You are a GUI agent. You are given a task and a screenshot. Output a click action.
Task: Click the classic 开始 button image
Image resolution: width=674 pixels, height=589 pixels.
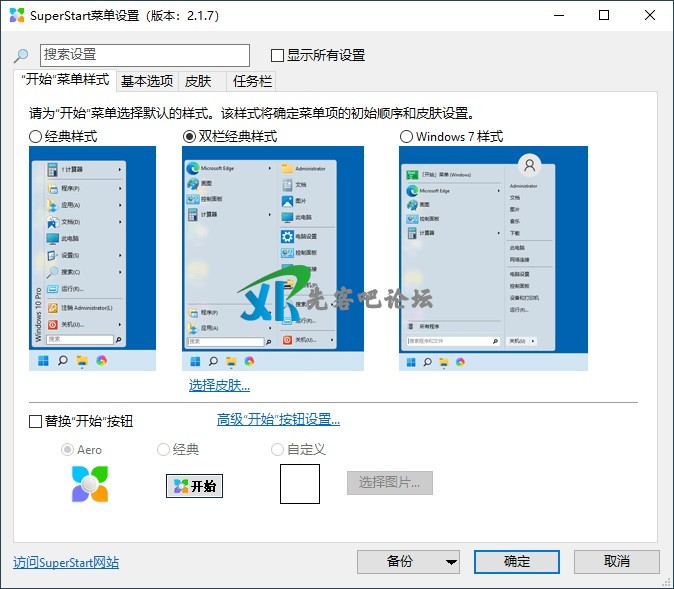point(194,486)
